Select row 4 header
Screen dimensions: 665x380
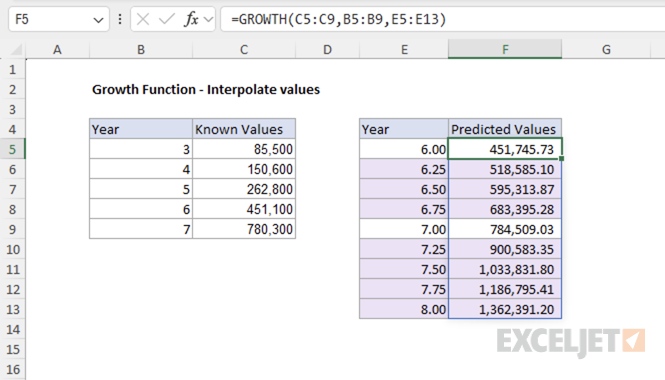[x=12, y=129]
